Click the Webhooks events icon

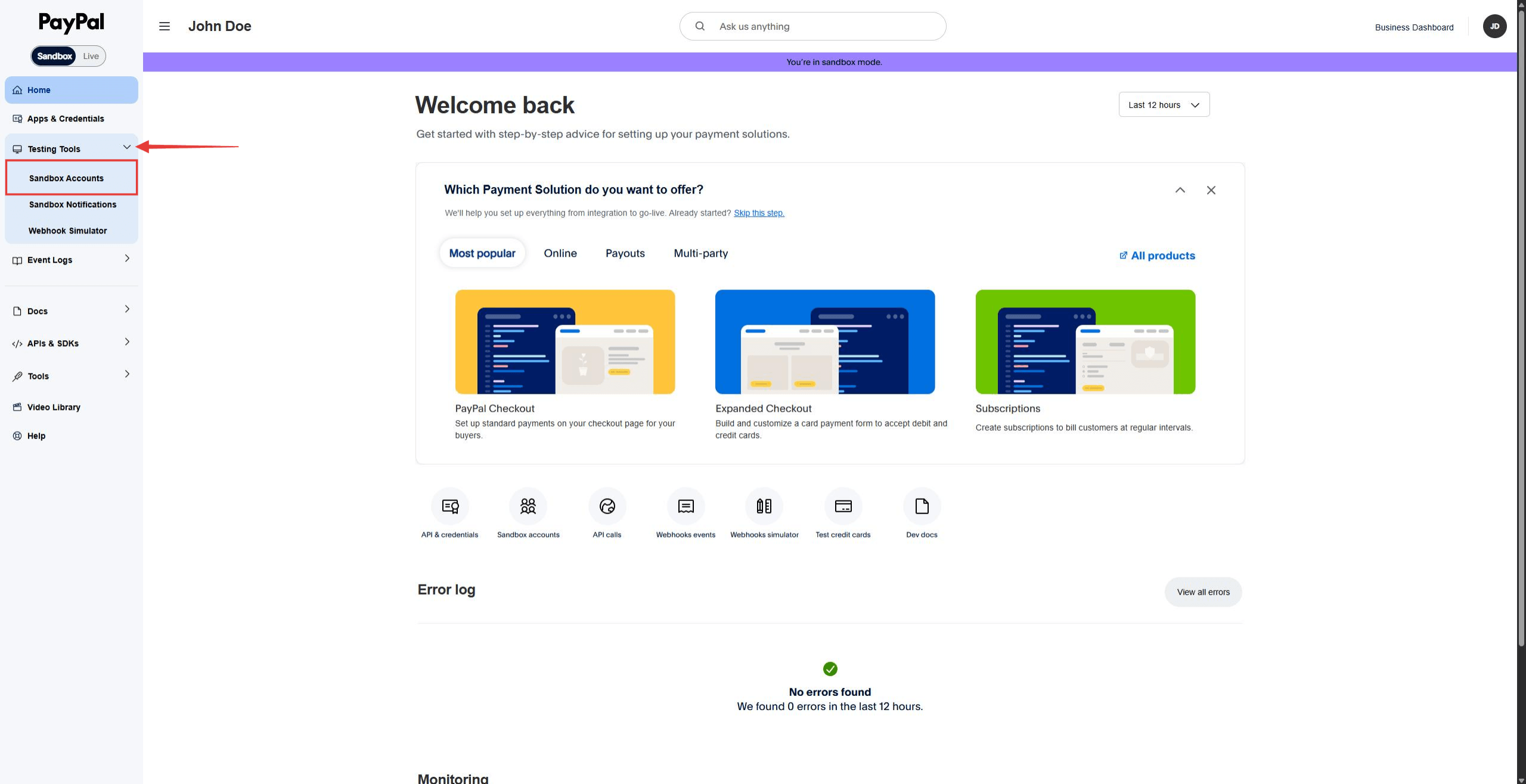click(686, 505)
